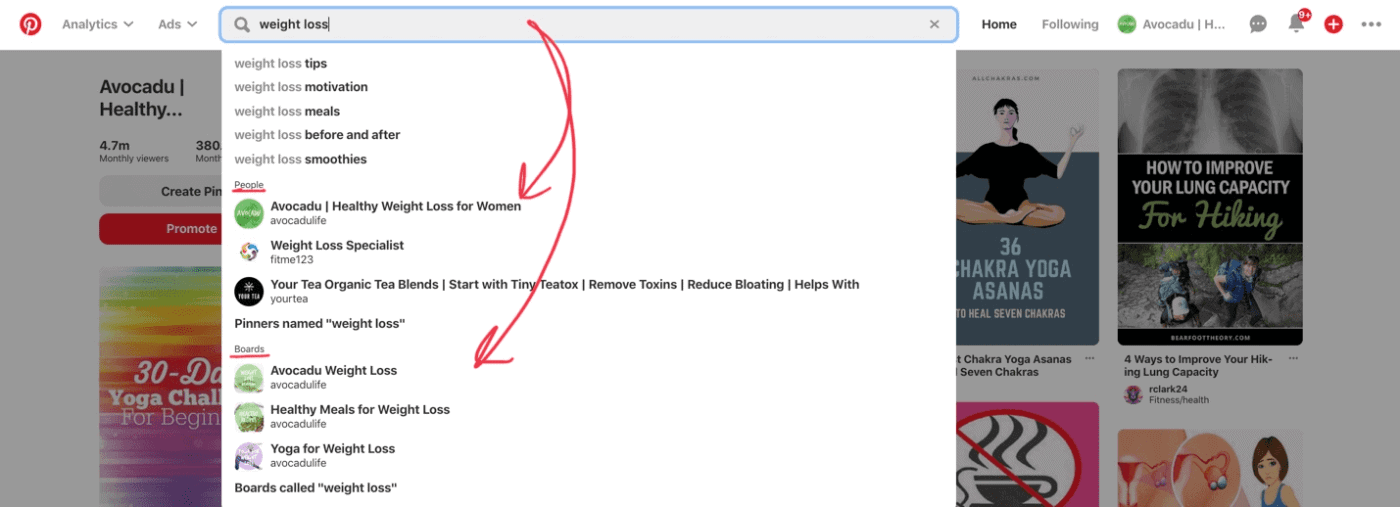
Task: Clear the search field with X
Action: pyautogui.click(x=935, y=24)
